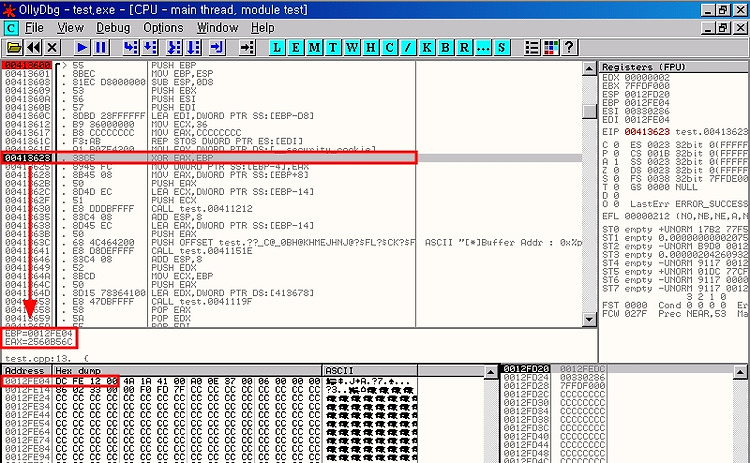Open Windows list with W button
This screenshot has height=463, width=750.
point(352,47)
